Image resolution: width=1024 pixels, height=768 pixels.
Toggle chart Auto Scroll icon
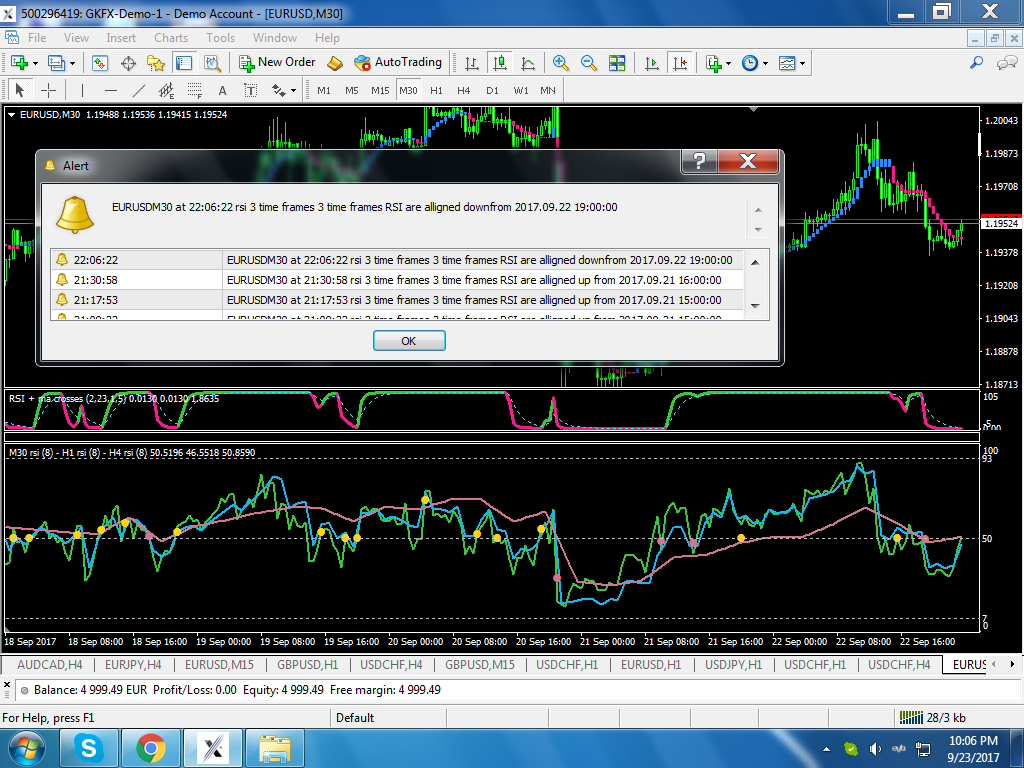[x=652, y=63]
